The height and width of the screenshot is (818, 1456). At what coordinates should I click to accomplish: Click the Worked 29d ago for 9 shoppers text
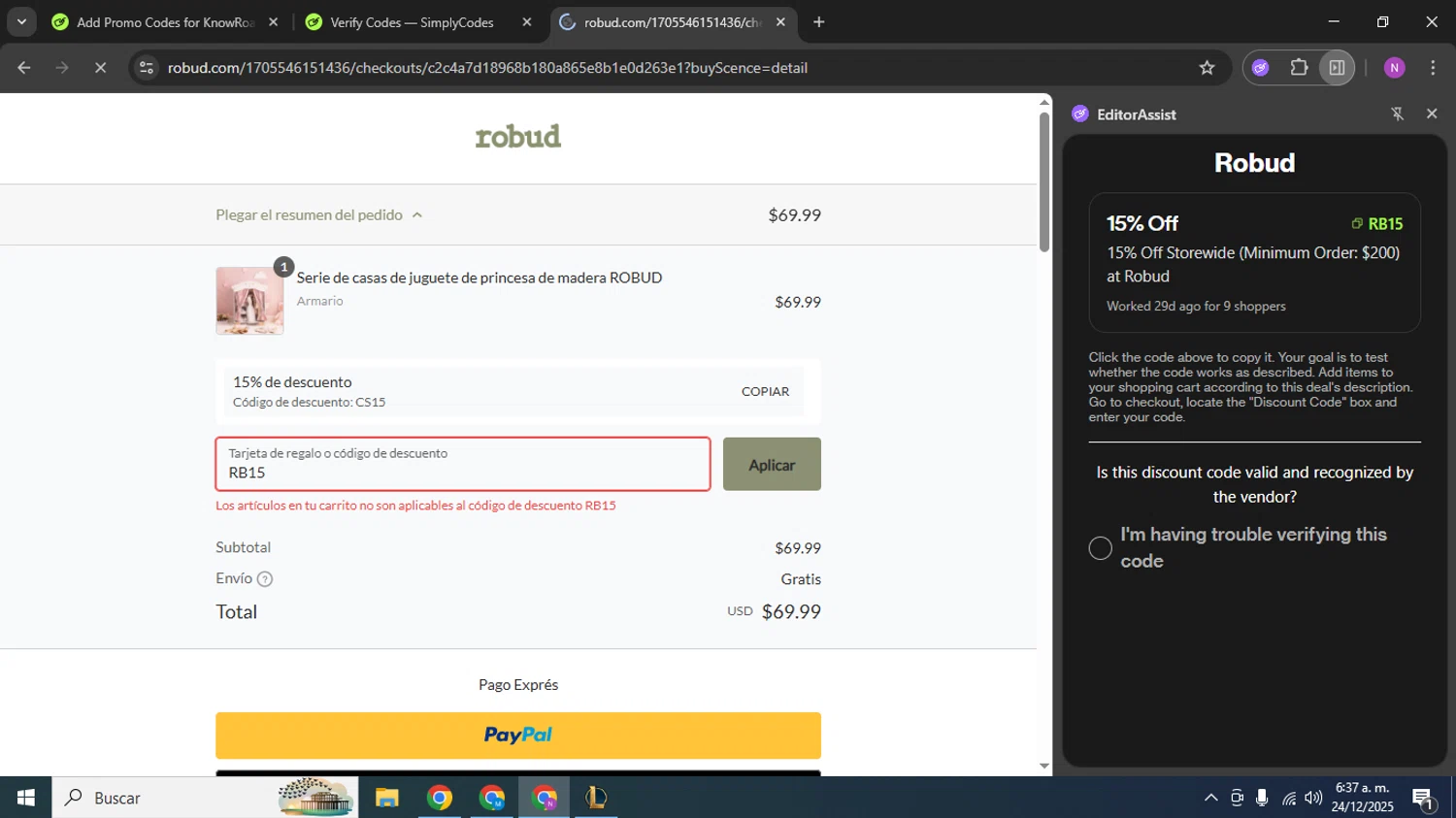tap(1196, 306)
